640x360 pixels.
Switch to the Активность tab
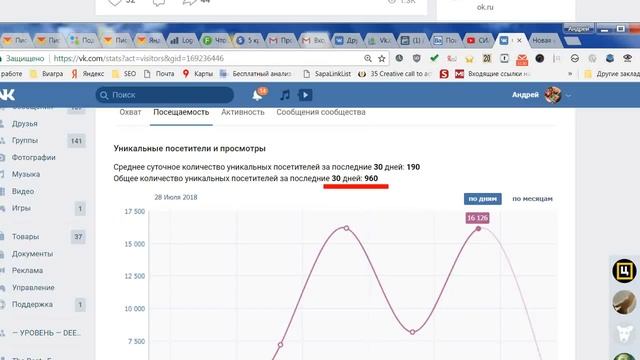point(242,112)
